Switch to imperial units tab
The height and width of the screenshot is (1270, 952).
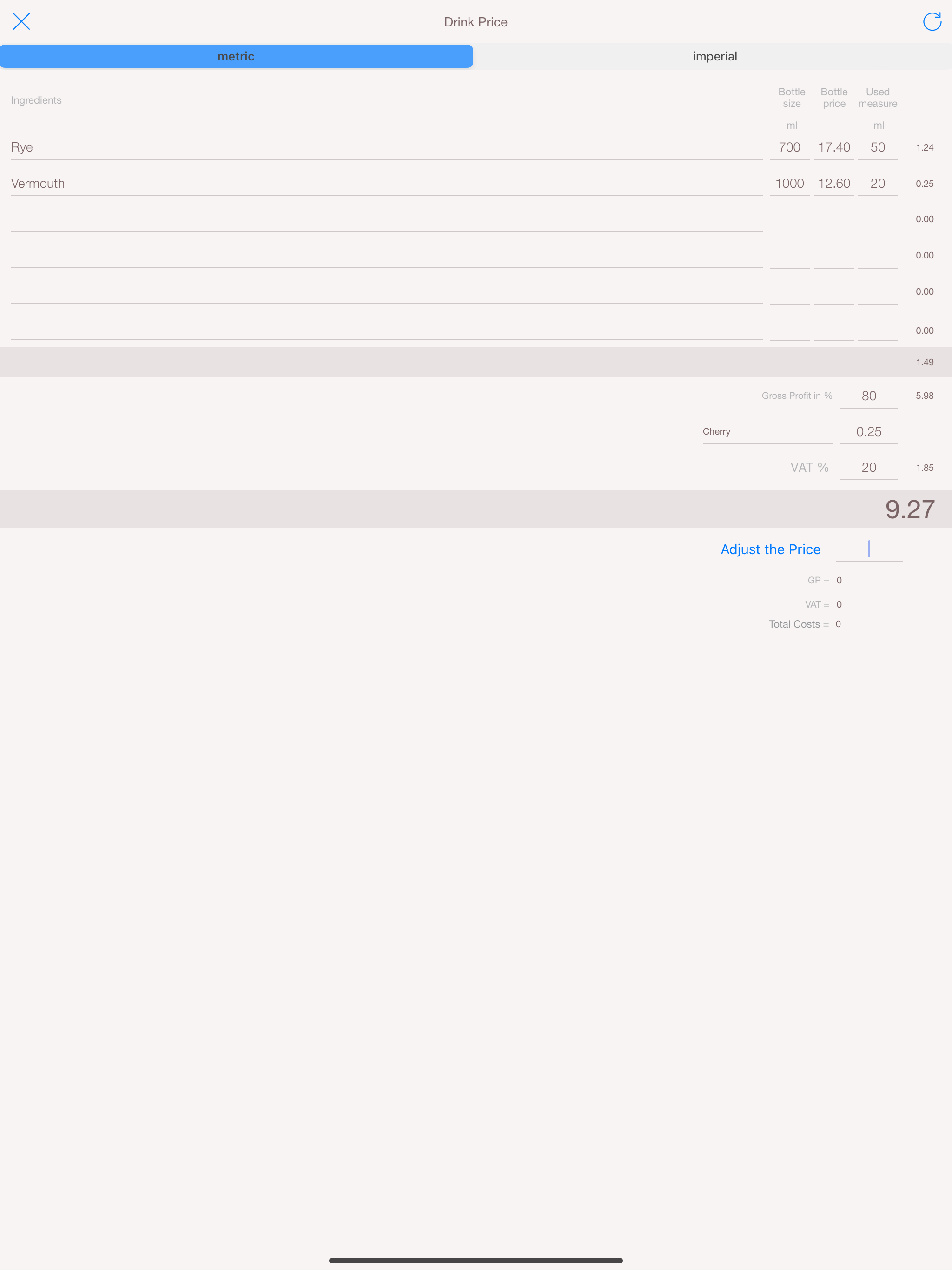[x=714, y=56]
